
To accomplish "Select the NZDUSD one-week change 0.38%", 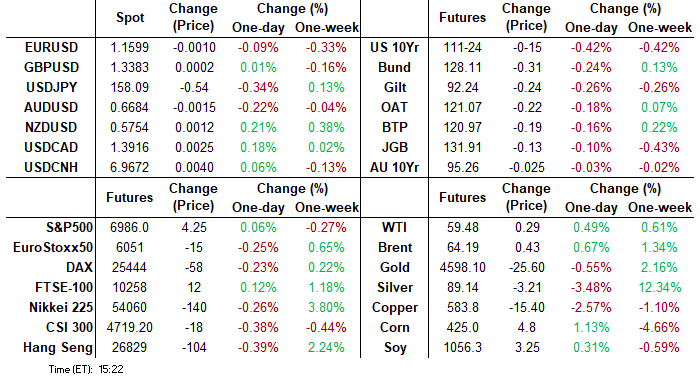I will pos(326,128).
